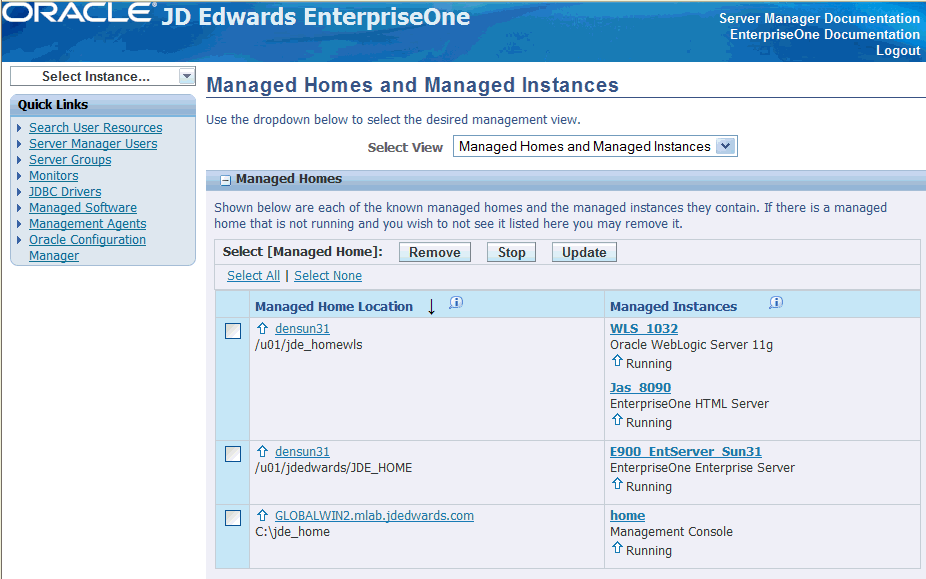Go to Server Groups
The height and width of the screenshot is (579, 926).
[70, 160]
